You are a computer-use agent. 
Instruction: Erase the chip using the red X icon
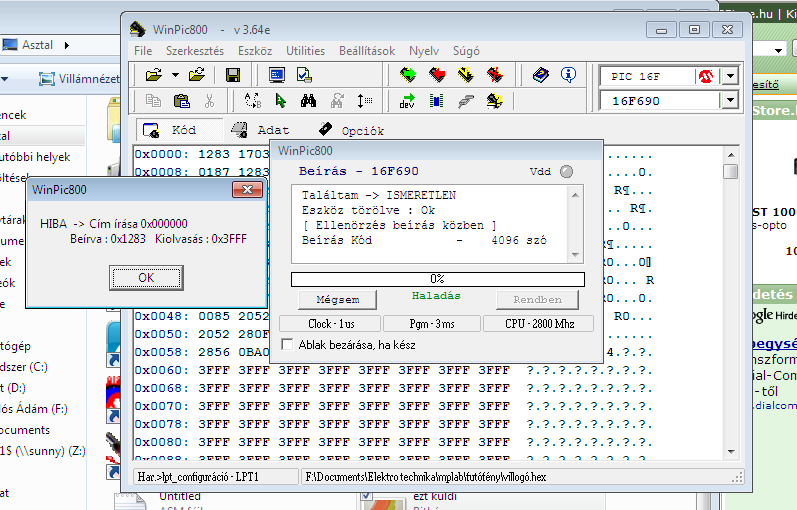pyautogui.click(x=495, y=75)
